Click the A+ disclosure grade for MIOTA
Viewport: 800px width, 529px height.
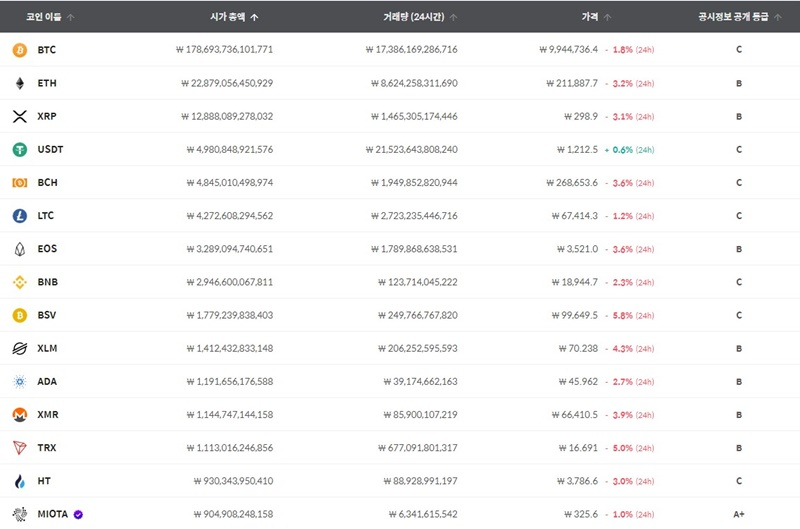point(739,514)
